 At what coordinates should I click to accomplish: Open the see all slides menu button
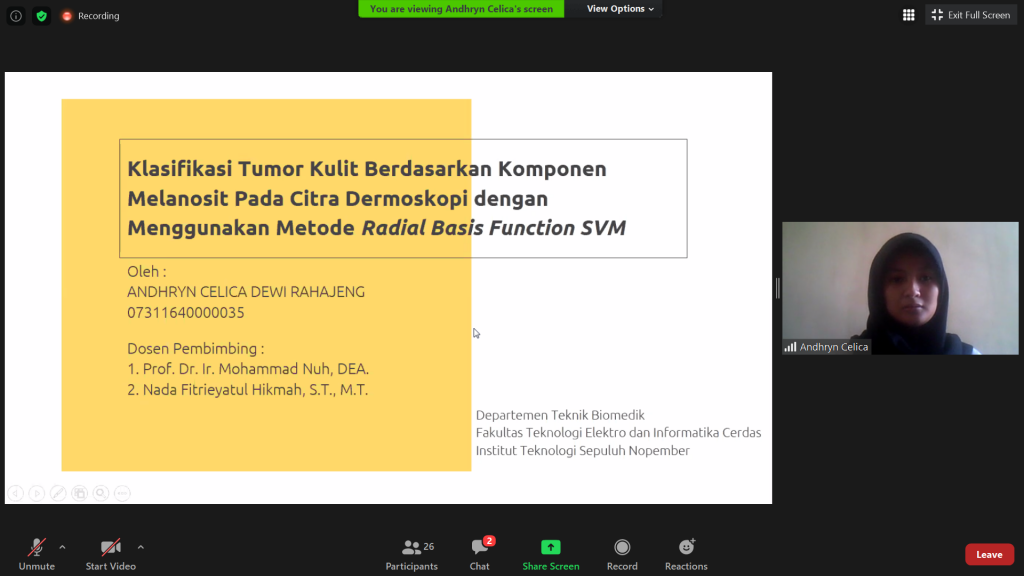coord(79,493)
